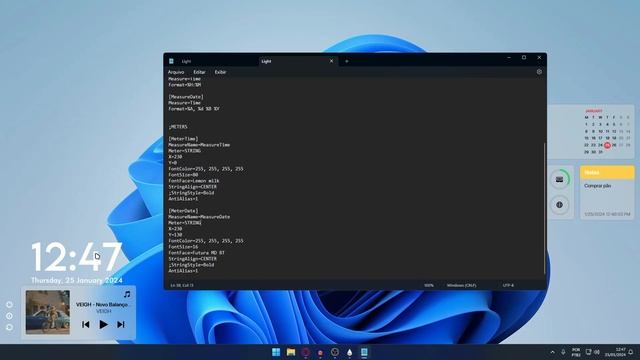Open the Arquivo menu in Notepad
Screen dimensions: 640x360
[176, 72]
